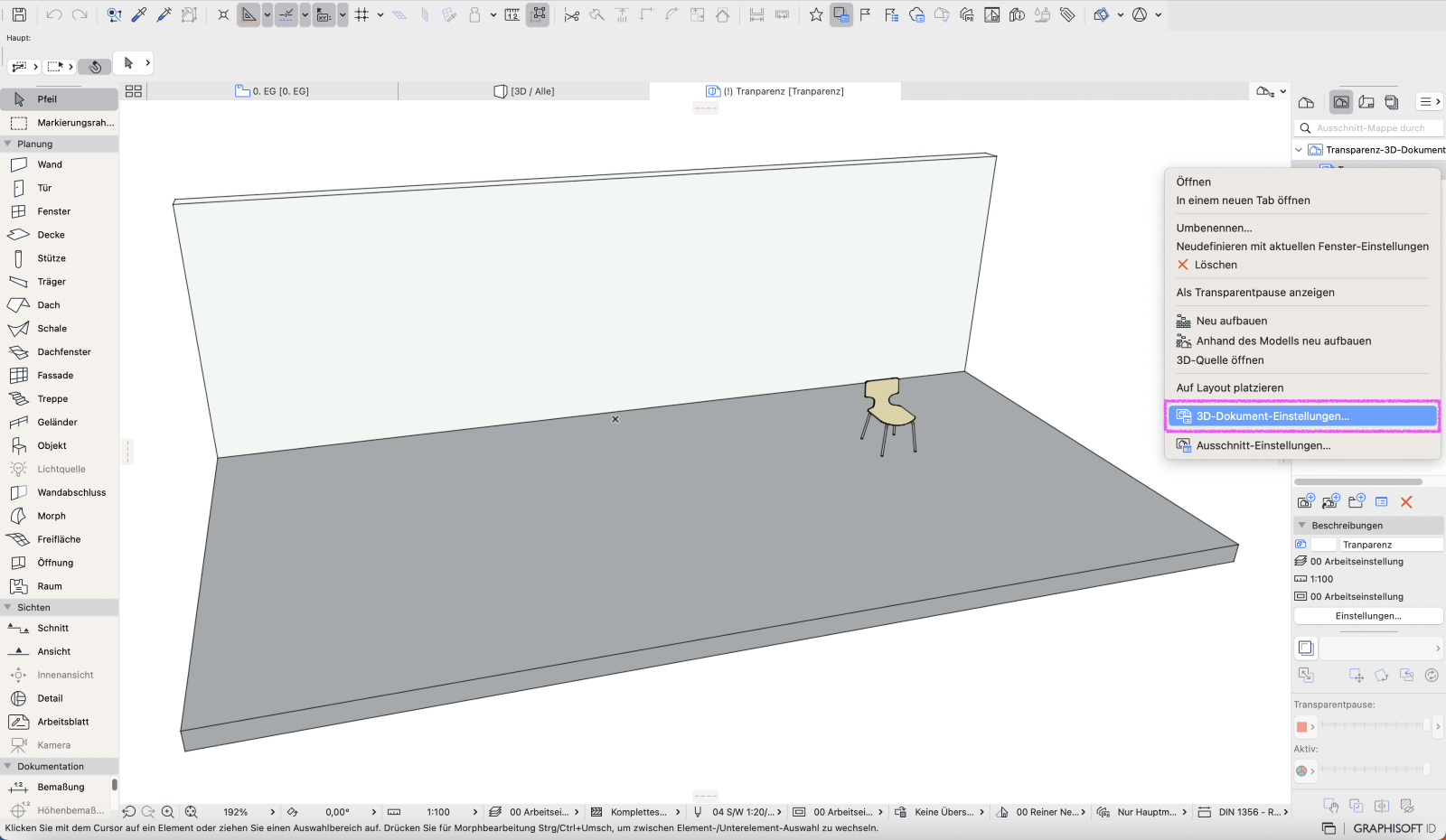Switch to view map in navigator
Viewport: 1446px width, 840px height.
tap(1341, 102)
